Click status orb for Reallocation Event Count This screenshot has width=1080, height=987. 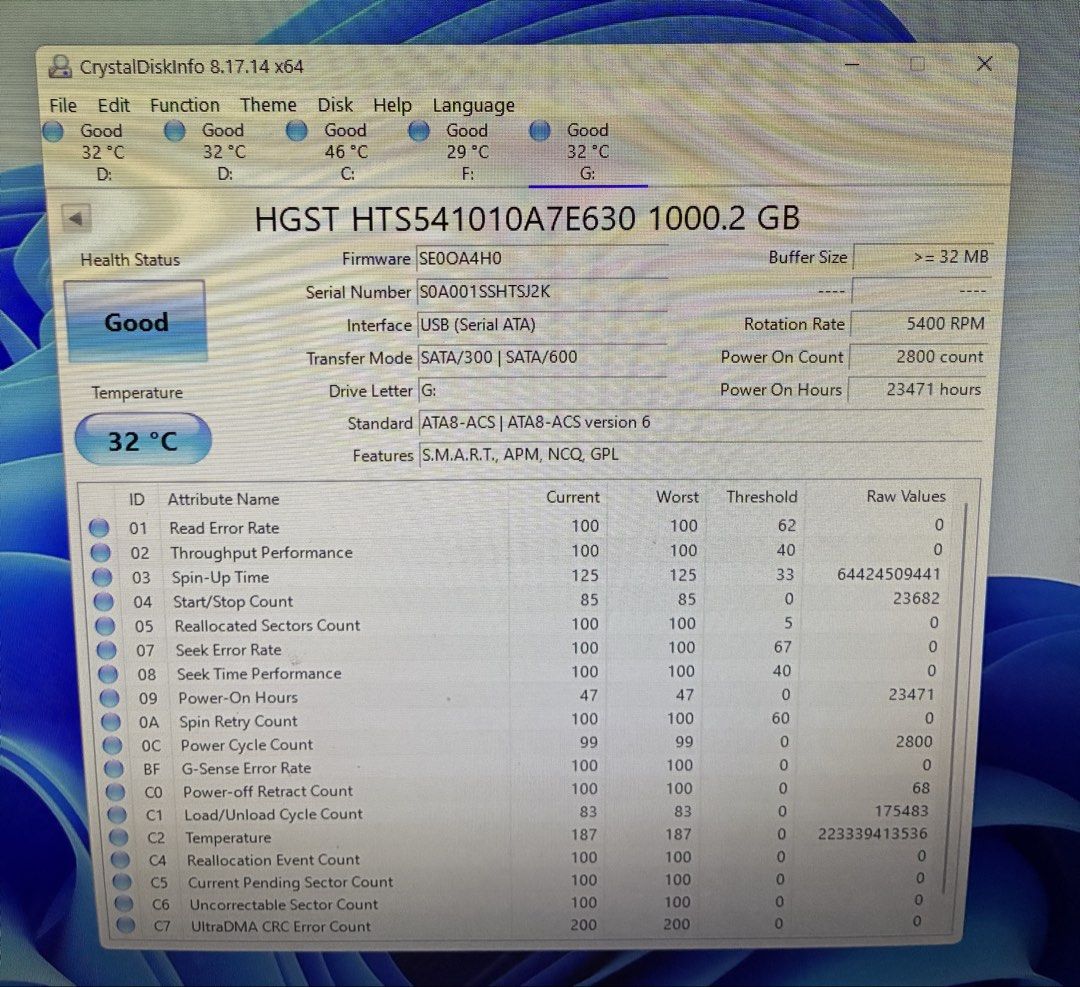(x=121, y=860)
